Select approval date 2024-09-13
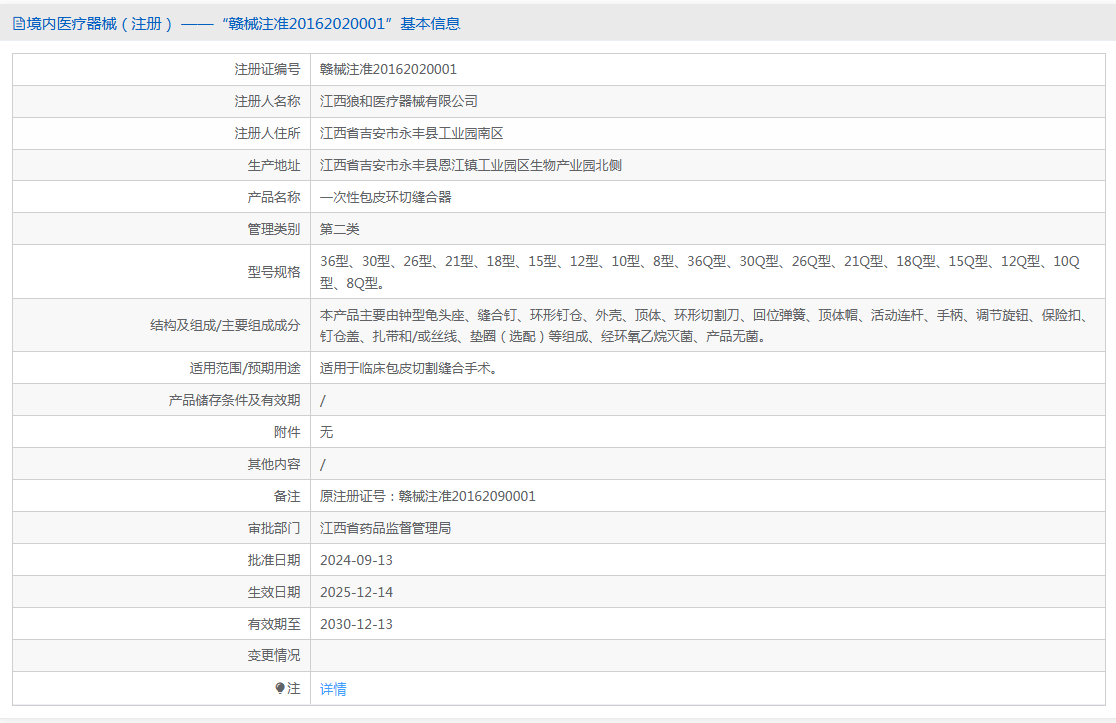The width and height of the screenshot is (1116, 723). click(x=357, y=560)
